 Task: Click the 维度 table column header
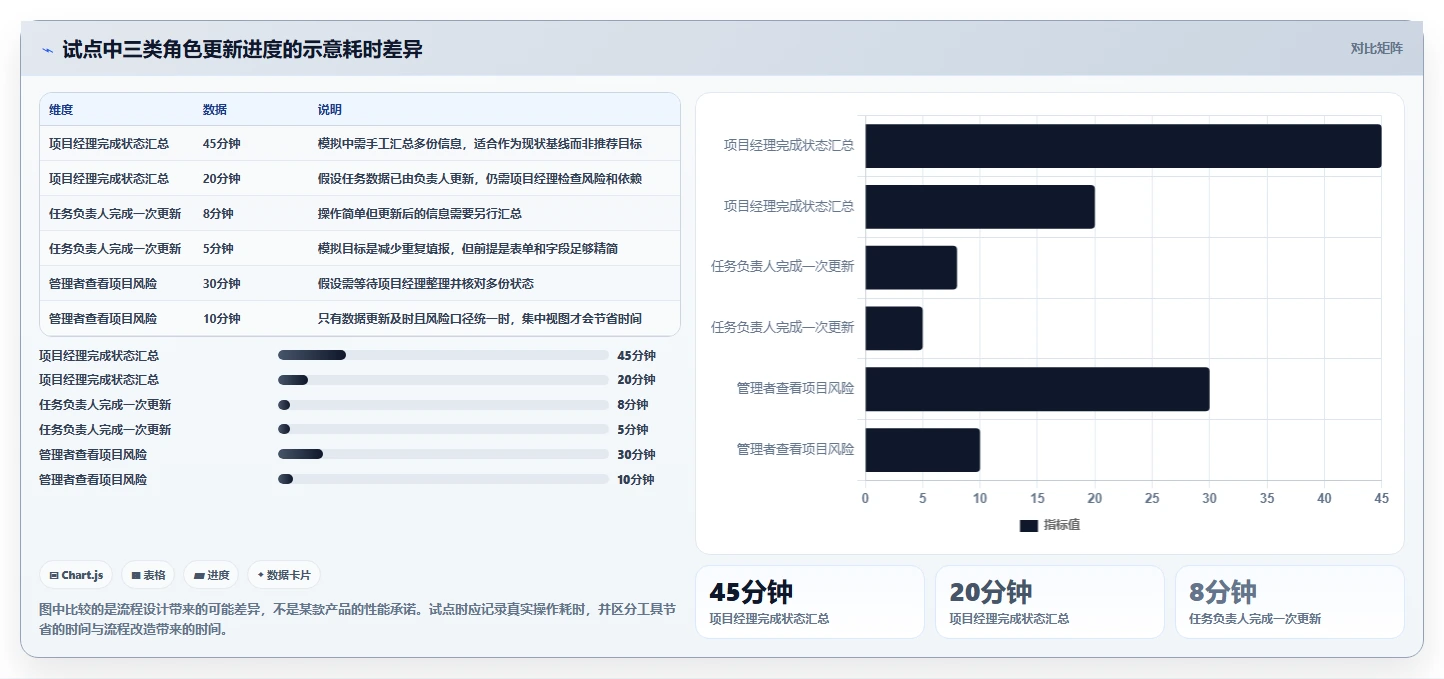tap(61, 110)
